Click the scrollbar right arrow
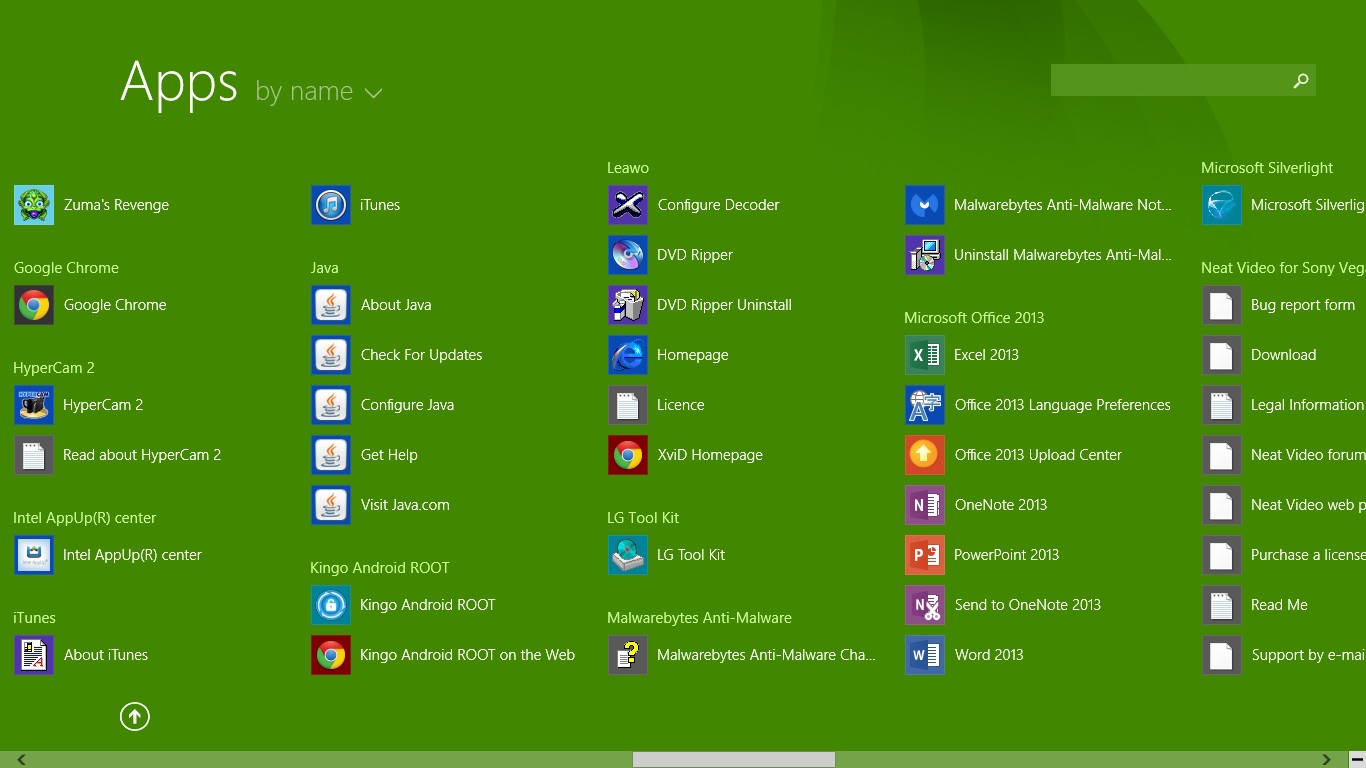The image size is (1366, 768). [1327, 760]
